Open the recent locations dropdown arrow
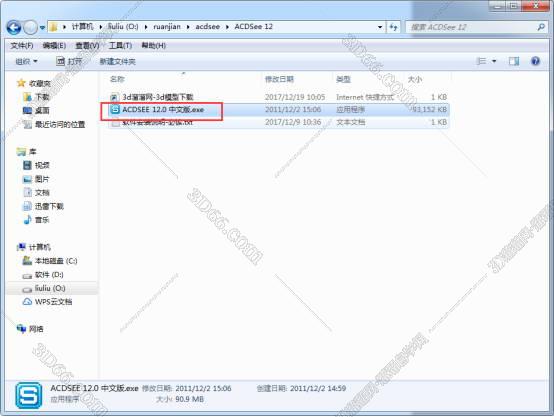The image size is (554, 417). coord(42,28)
